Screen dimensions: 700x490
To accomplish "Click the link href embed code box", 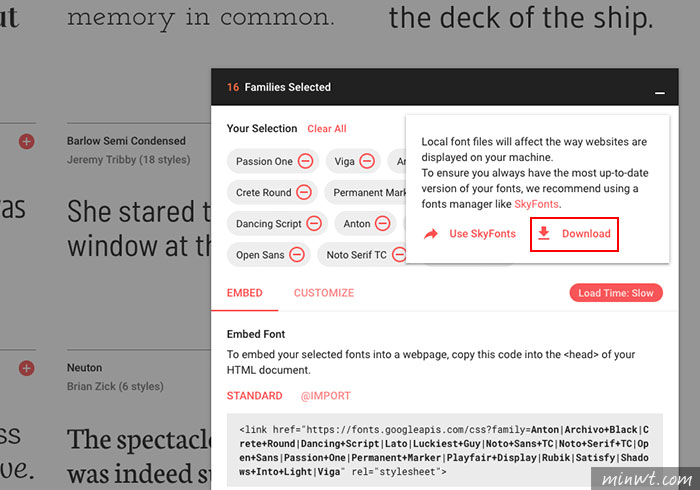I will [445, 450].
